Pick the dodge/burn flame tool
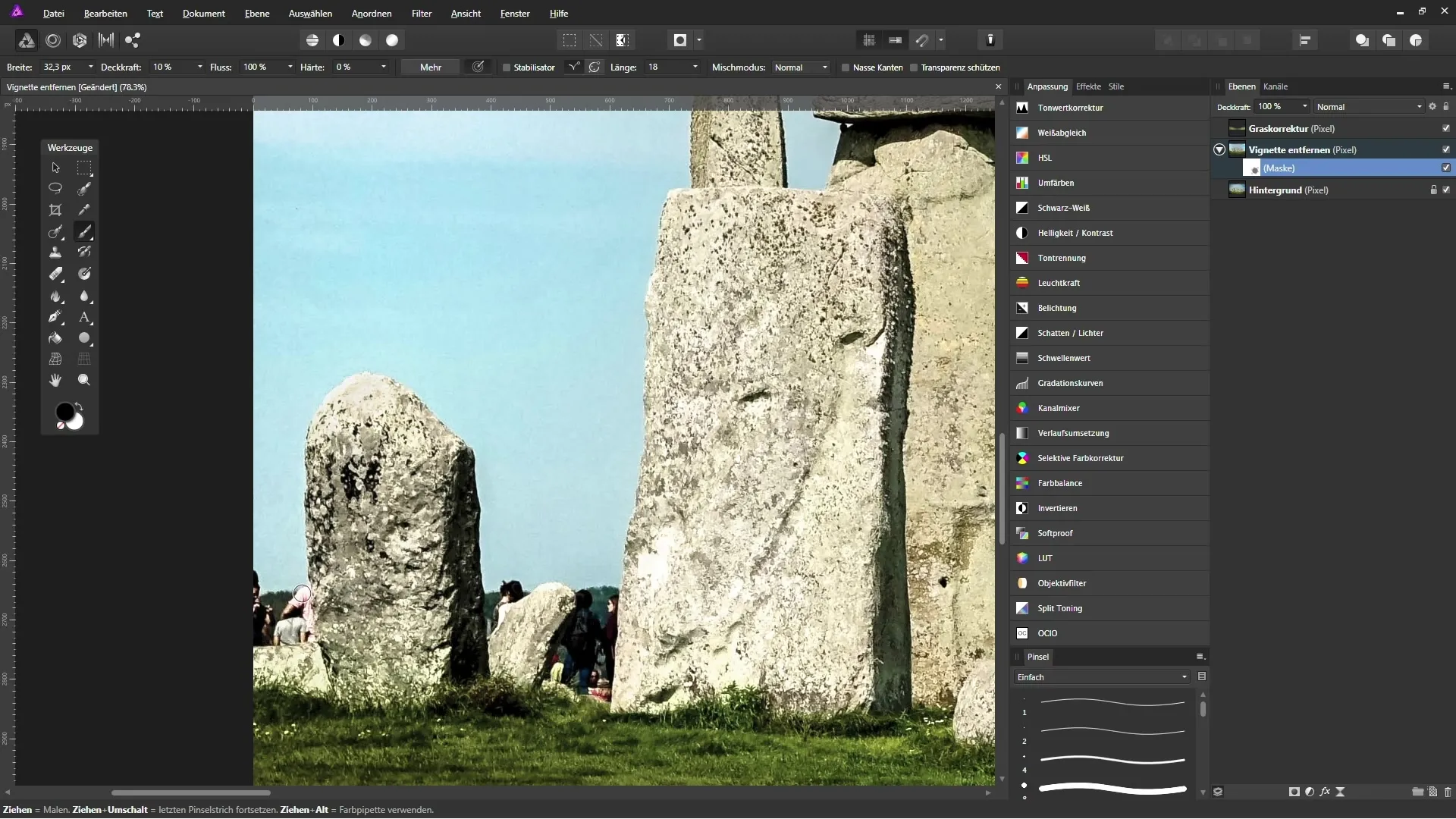The image size is (1456, 819). point(55,296)
